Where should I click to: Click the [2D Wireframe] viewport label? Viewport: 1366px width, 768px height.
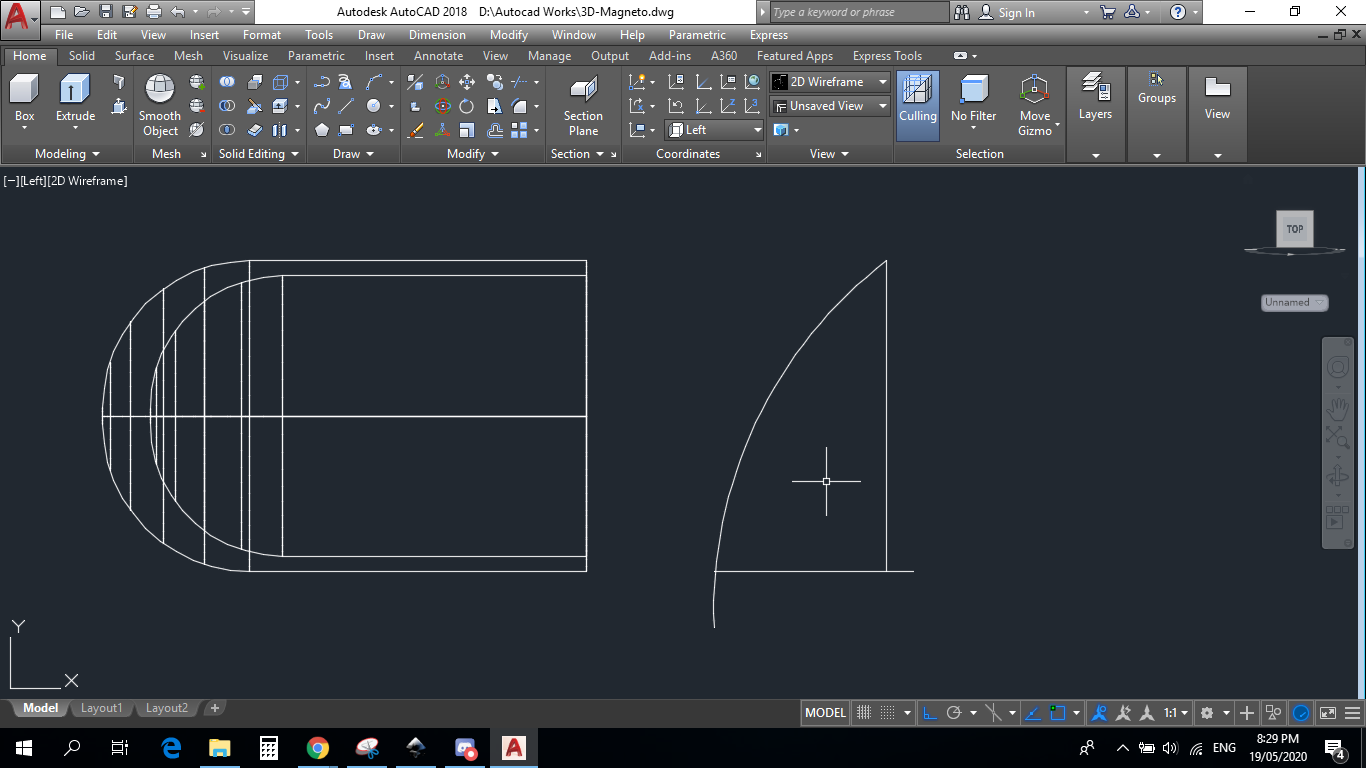(x=87, y=181)
